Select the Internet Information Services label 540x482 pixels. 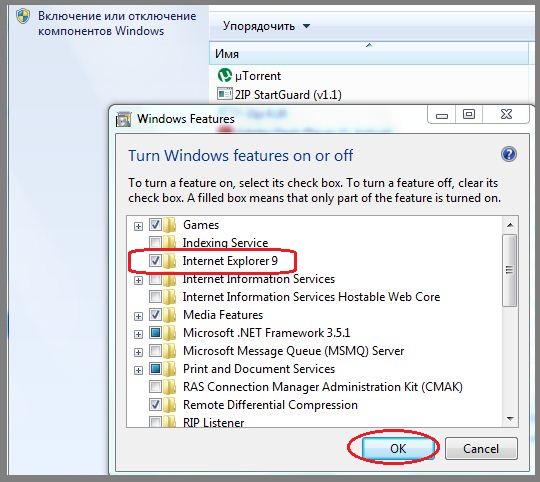coord(259,279)
